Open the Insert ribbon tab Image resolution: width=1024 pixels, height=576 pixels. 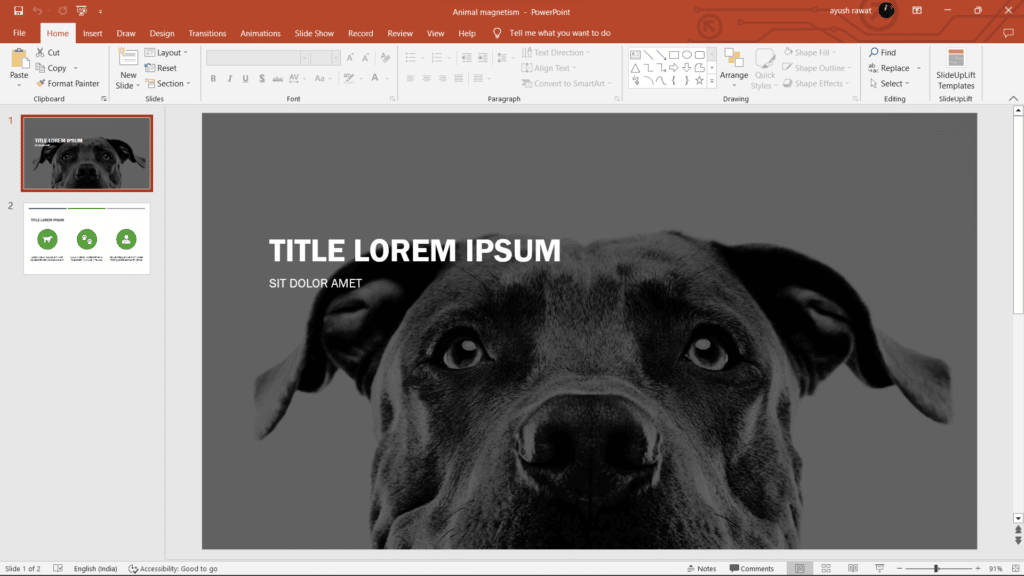point(92,32)
